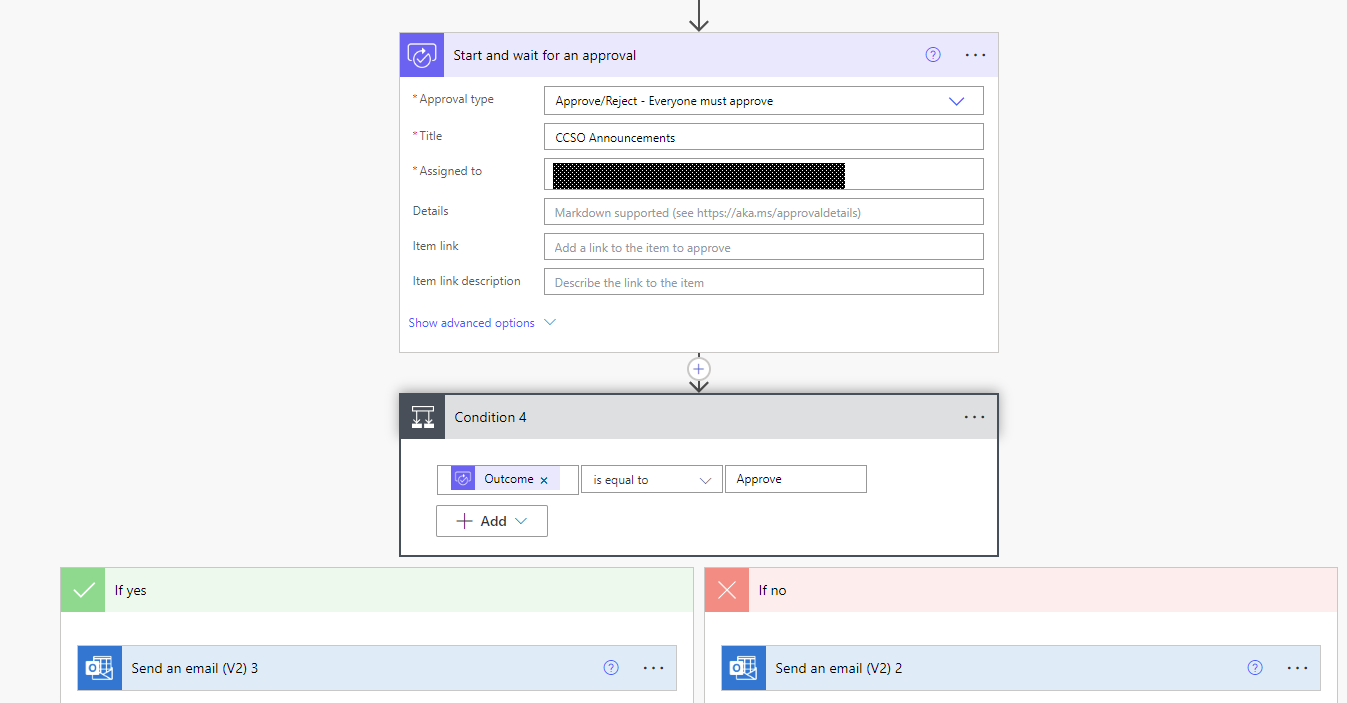The width and height of the screenshot is (1347, 703).
Task: Click Add button in Condition 4
Action: [x=492, y=521]
